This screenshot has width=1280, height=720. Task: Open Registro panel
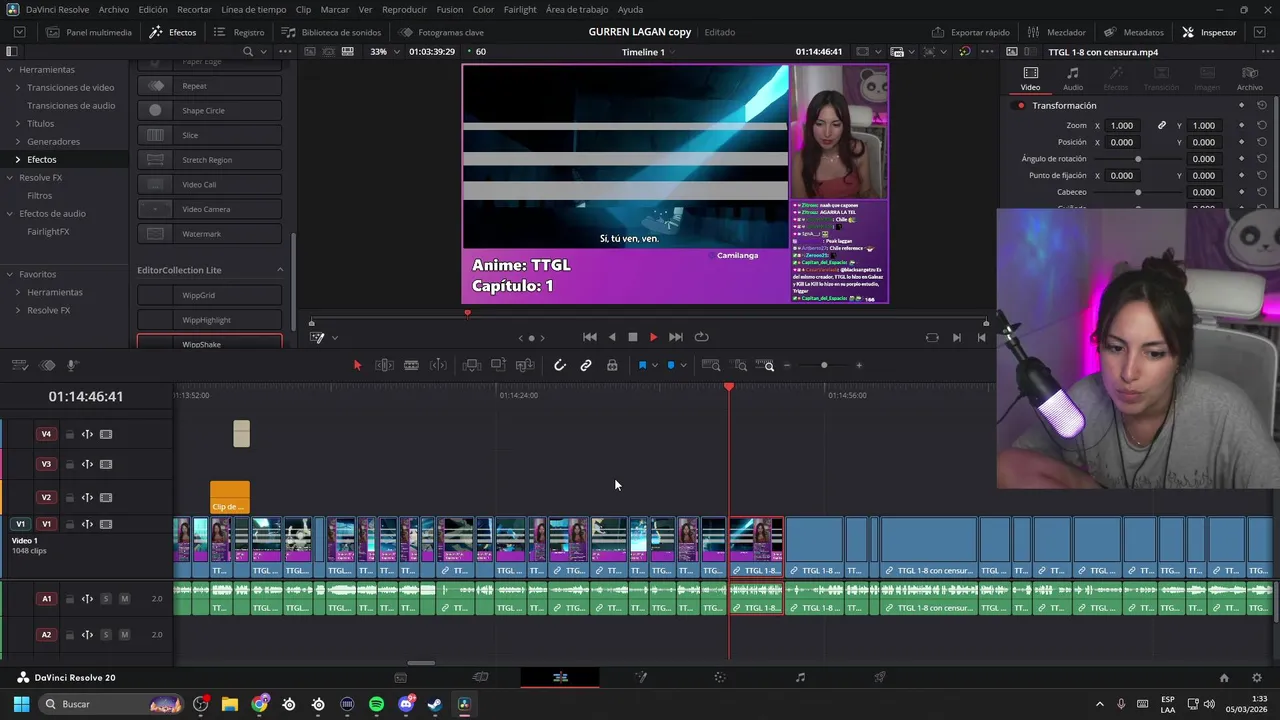(x=240, y=32)
